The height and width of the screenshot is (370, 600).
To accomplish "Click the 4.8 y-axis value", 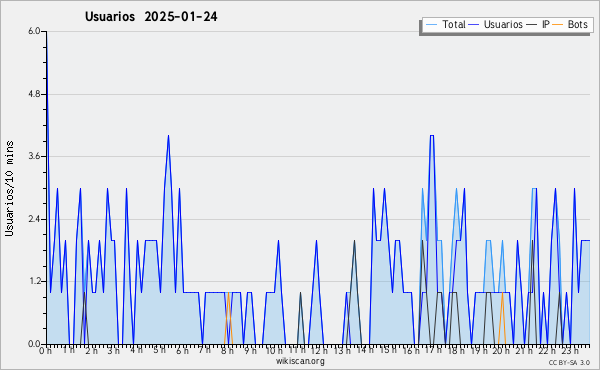I will (x=34, y=94).
